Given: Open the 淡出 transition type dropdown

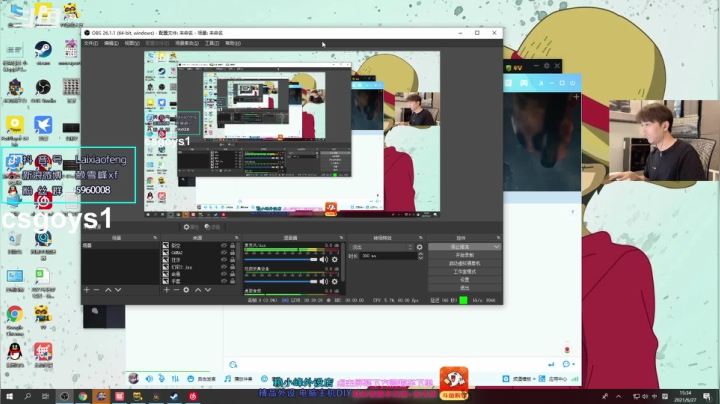Looking at the screenshot, I should click(382, 247).
